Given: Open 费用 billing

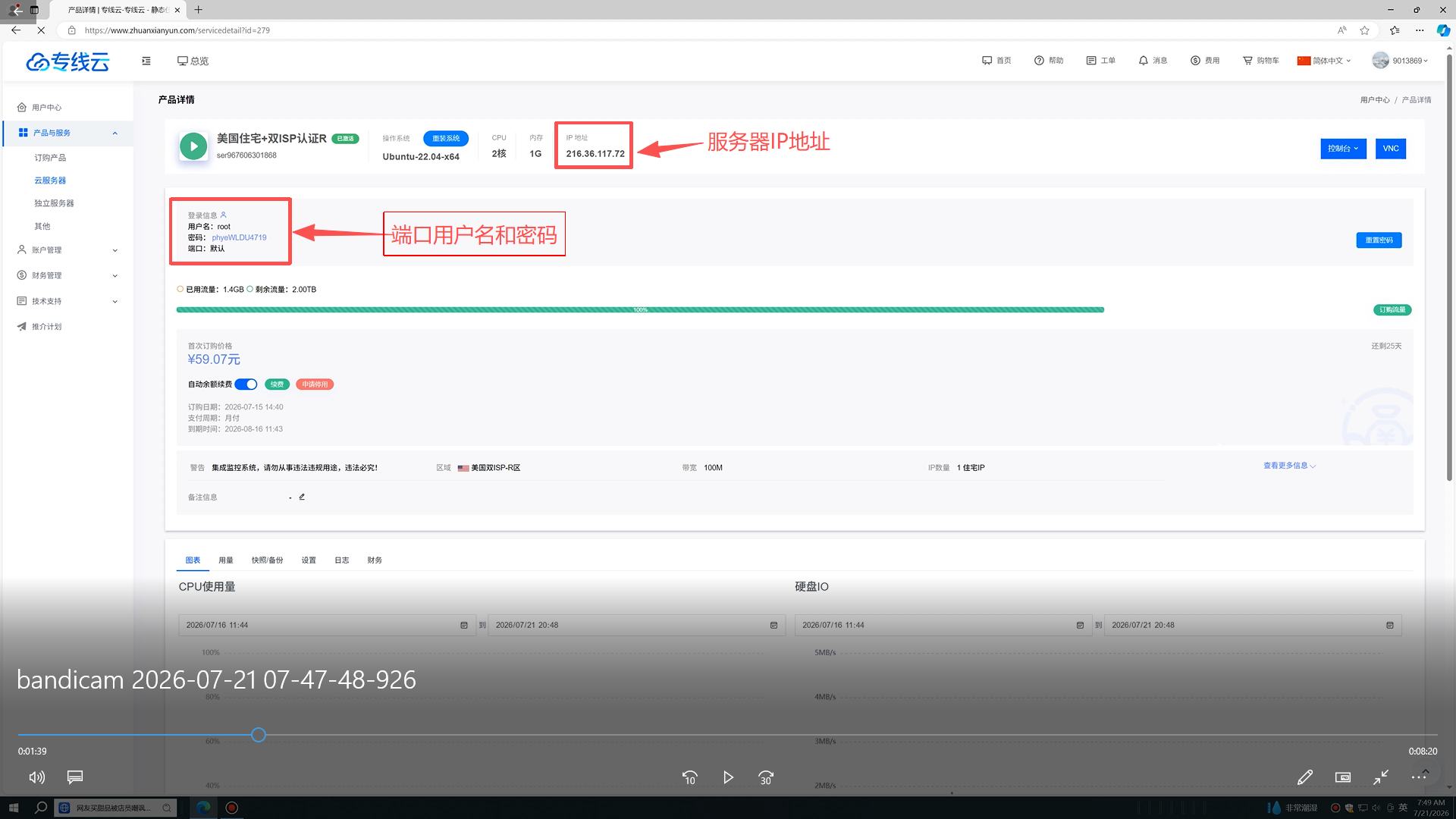Looking at the screenshot, I should pos(1205,61).
